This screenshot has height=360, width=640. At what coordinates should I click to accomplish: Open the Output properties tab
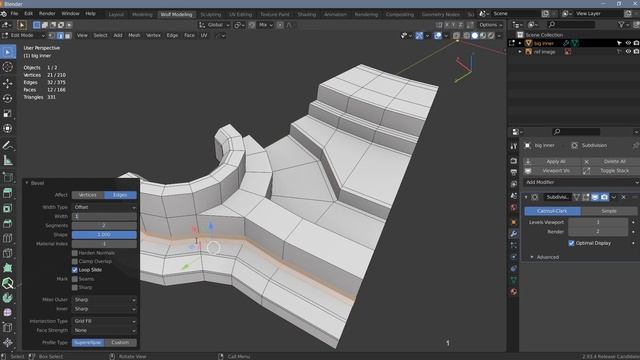pyautogui.click(x=513, y=173)
